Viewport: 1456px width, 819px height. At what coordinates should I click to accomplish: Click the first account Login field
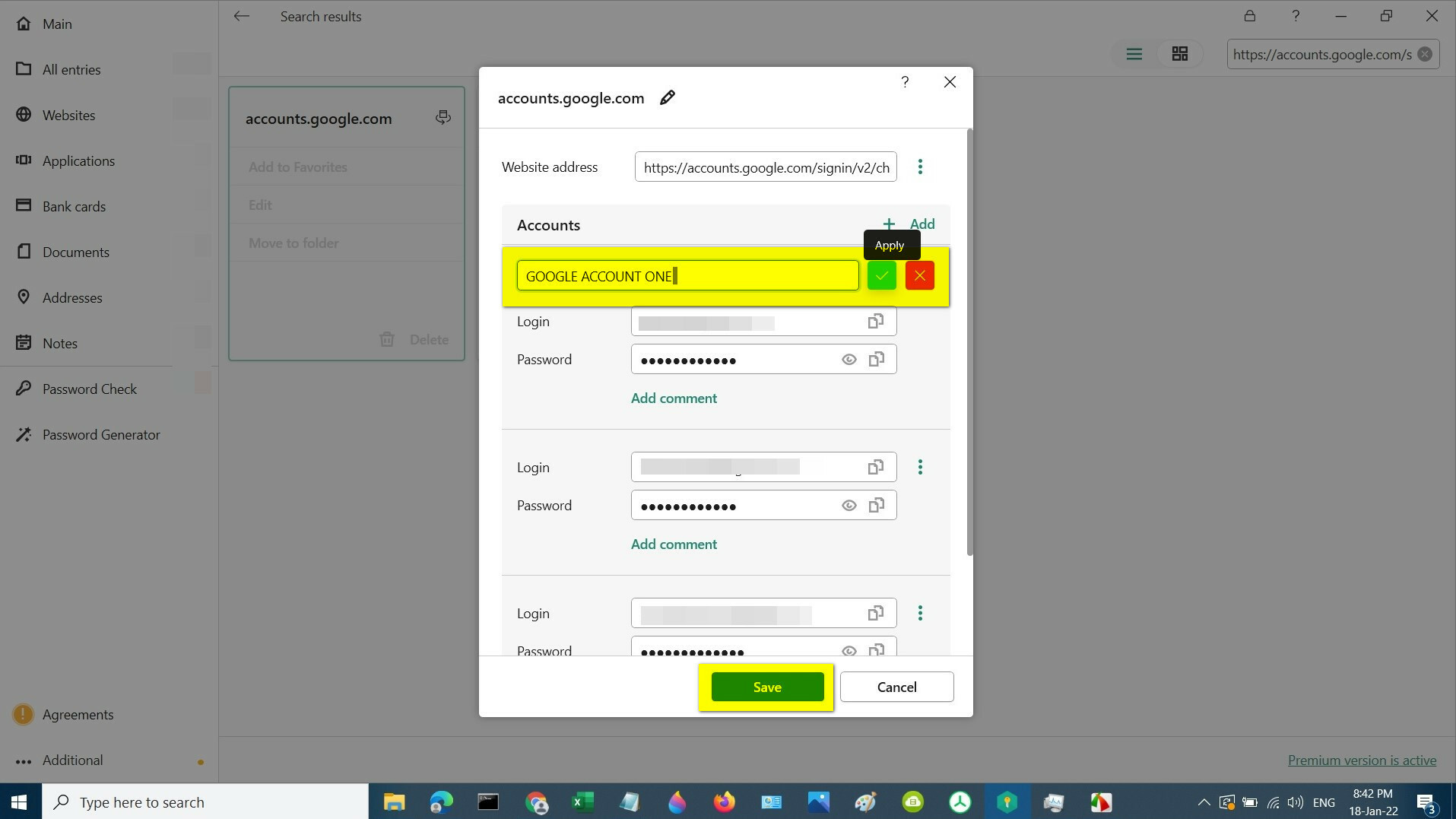(x=763, y=322)
